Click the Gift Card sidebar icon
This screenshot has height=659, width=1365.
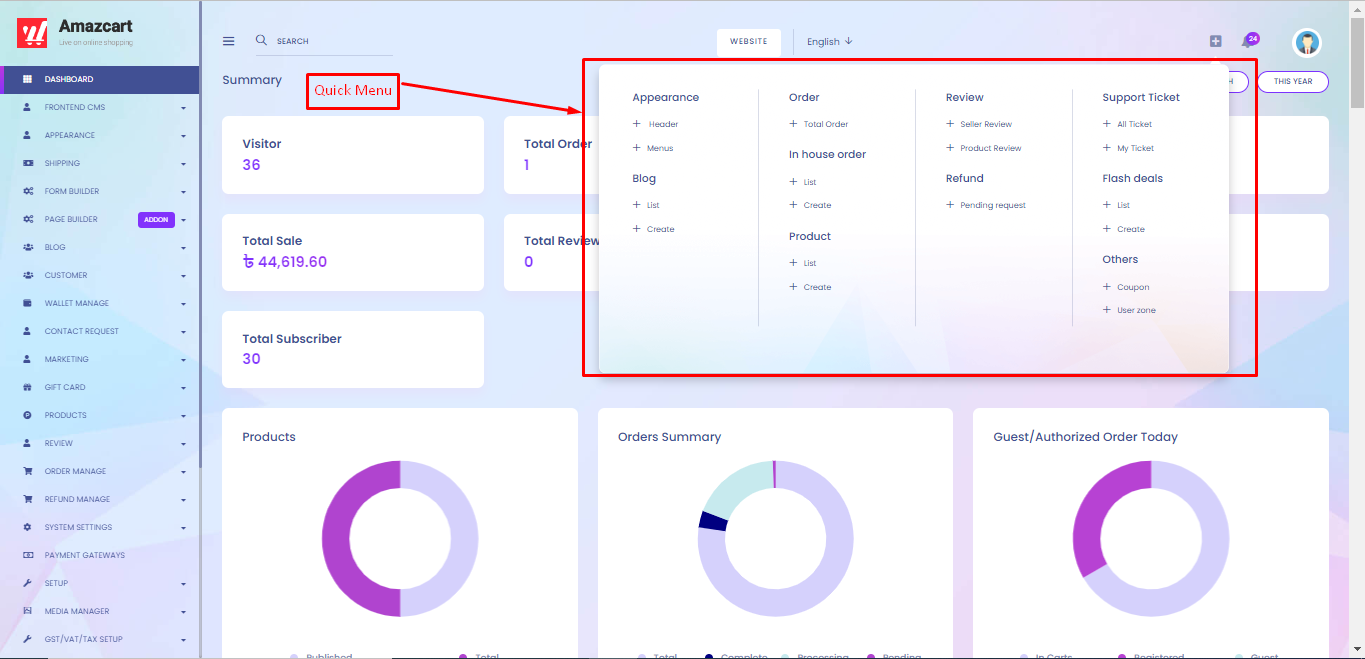coord(27,387)
